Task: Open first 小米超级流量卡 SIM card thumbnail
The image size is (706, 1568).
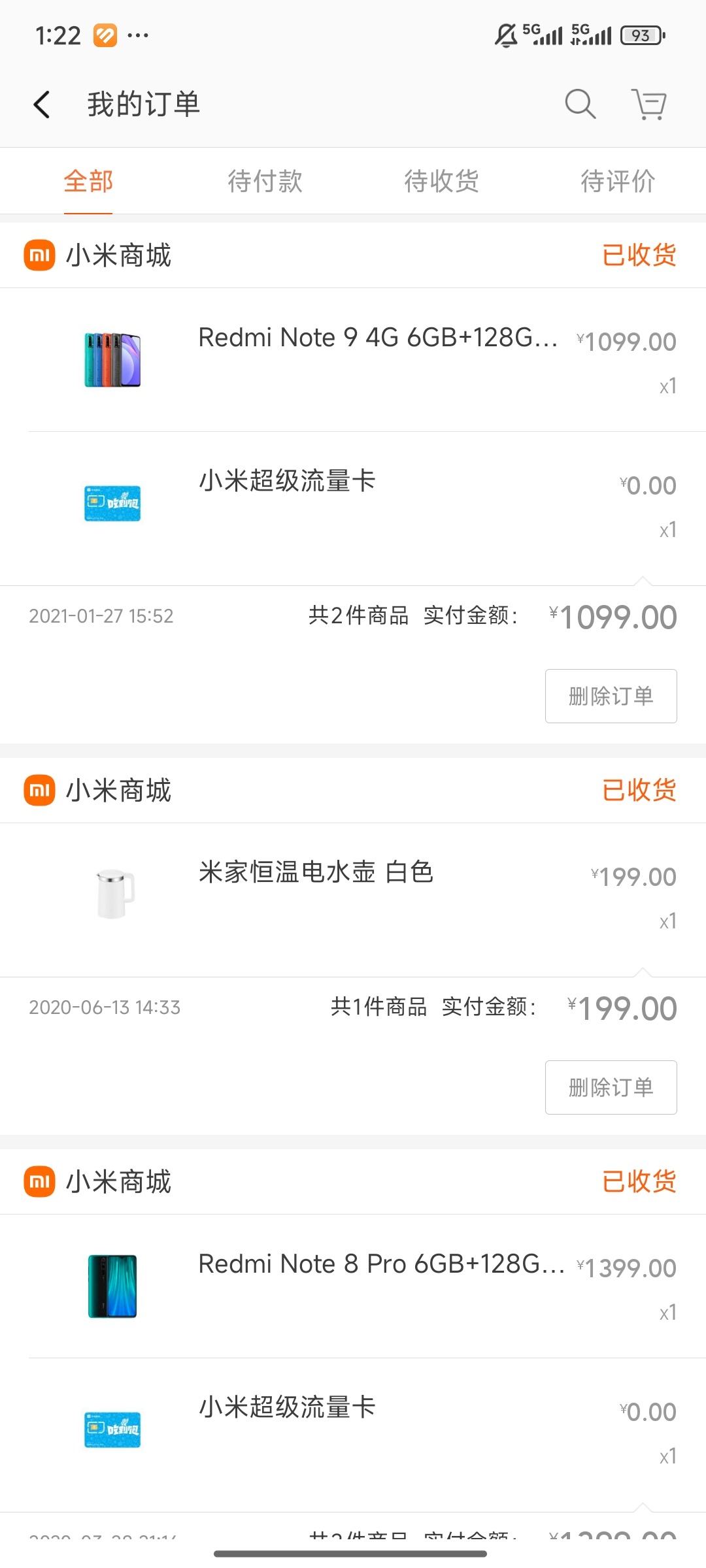Action: tap(112, 503)
